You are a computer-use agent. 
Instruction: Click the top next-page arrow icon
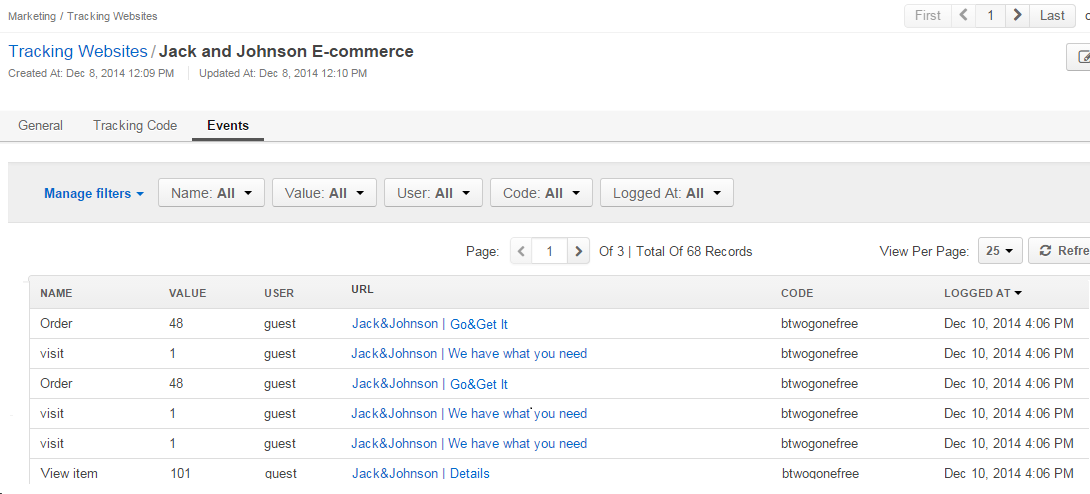1017,15
